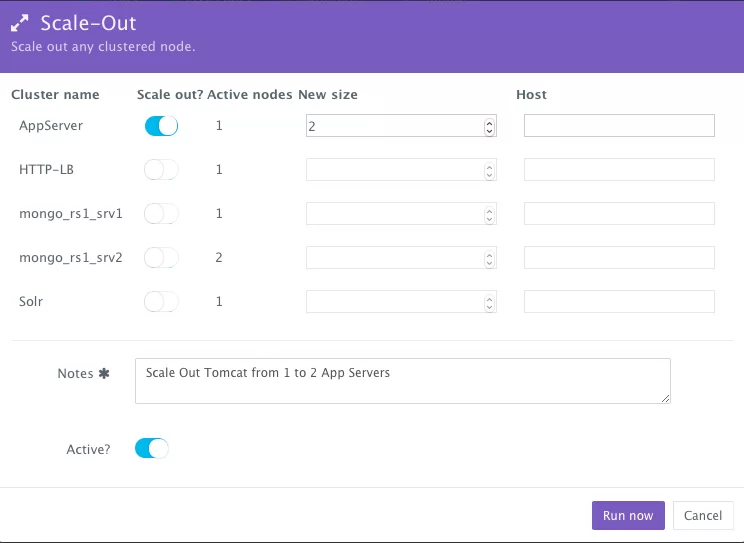Screen dimensions: 744x543
Task: Click the mongo_rs1_srv1 Host field
Action: [619, 214]
